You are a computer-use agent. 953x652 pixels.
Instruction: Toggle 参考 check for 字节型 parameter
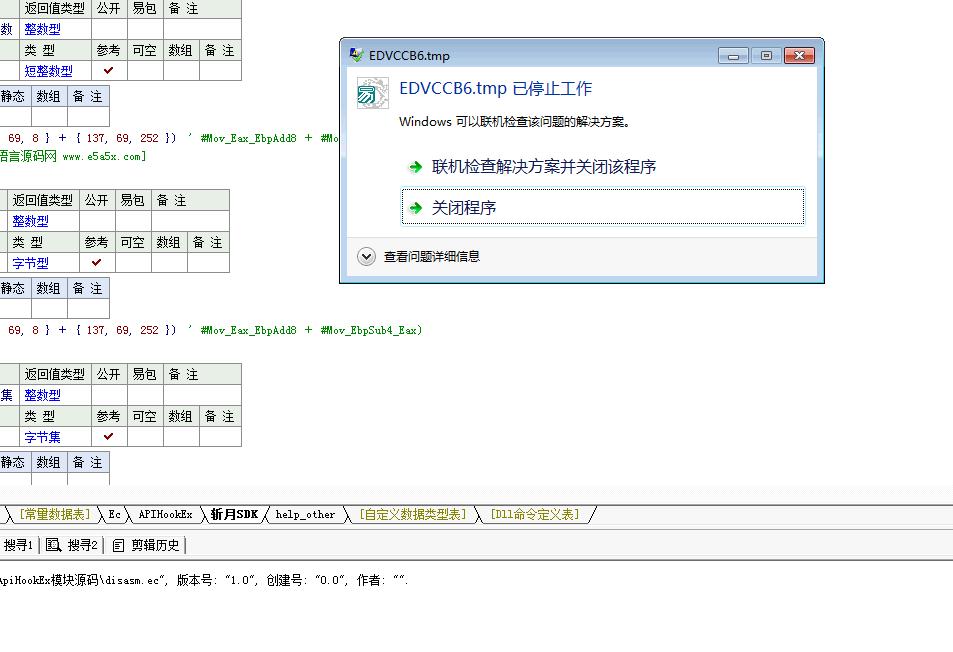tap(97, 263)
